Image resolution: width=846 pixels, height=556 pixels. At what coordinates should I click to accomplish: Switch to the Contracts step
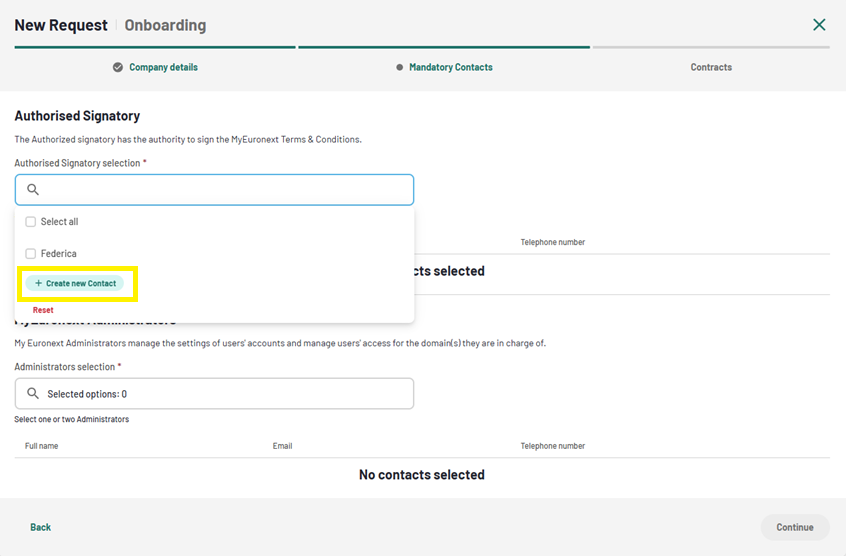point(711,67)
